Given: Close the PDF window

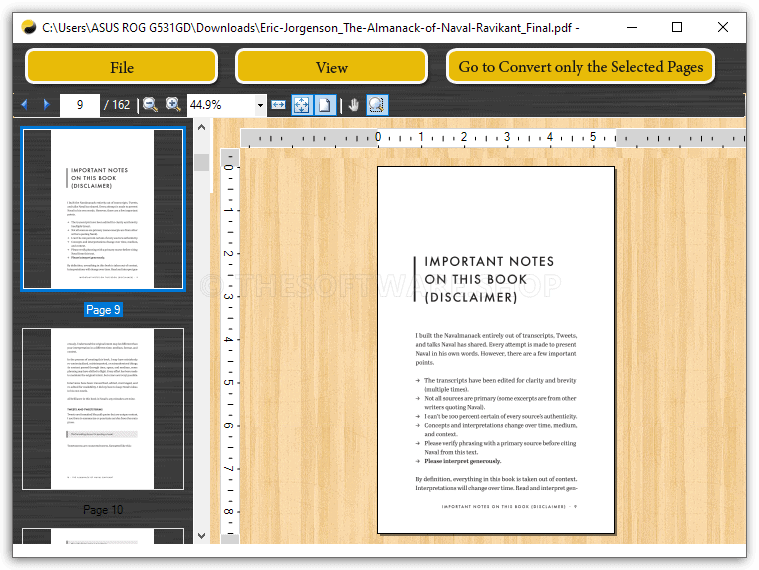Looking at the screenshot, I should [x=723, y=28].
